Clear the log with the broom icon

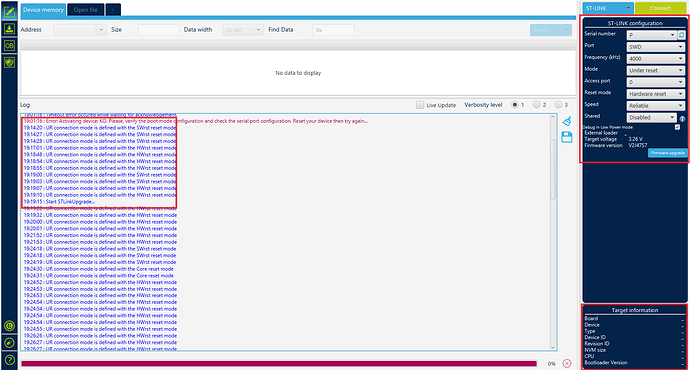pos(567,121)
